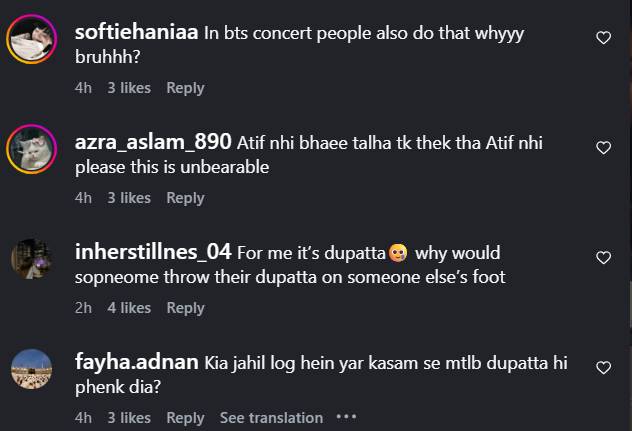Open the fayha.adnan username link

coord(137,362)
